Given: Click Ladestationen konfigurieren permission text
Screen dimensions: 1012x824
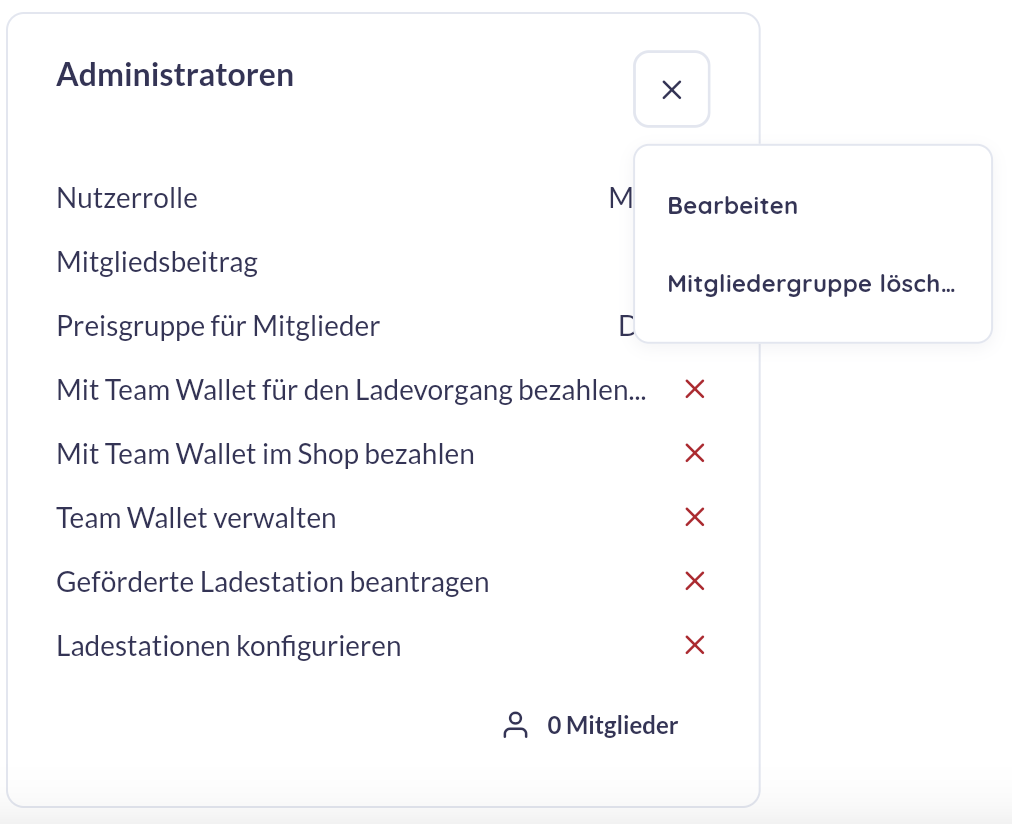Looking at the screenshot, I should pos(228,646).
